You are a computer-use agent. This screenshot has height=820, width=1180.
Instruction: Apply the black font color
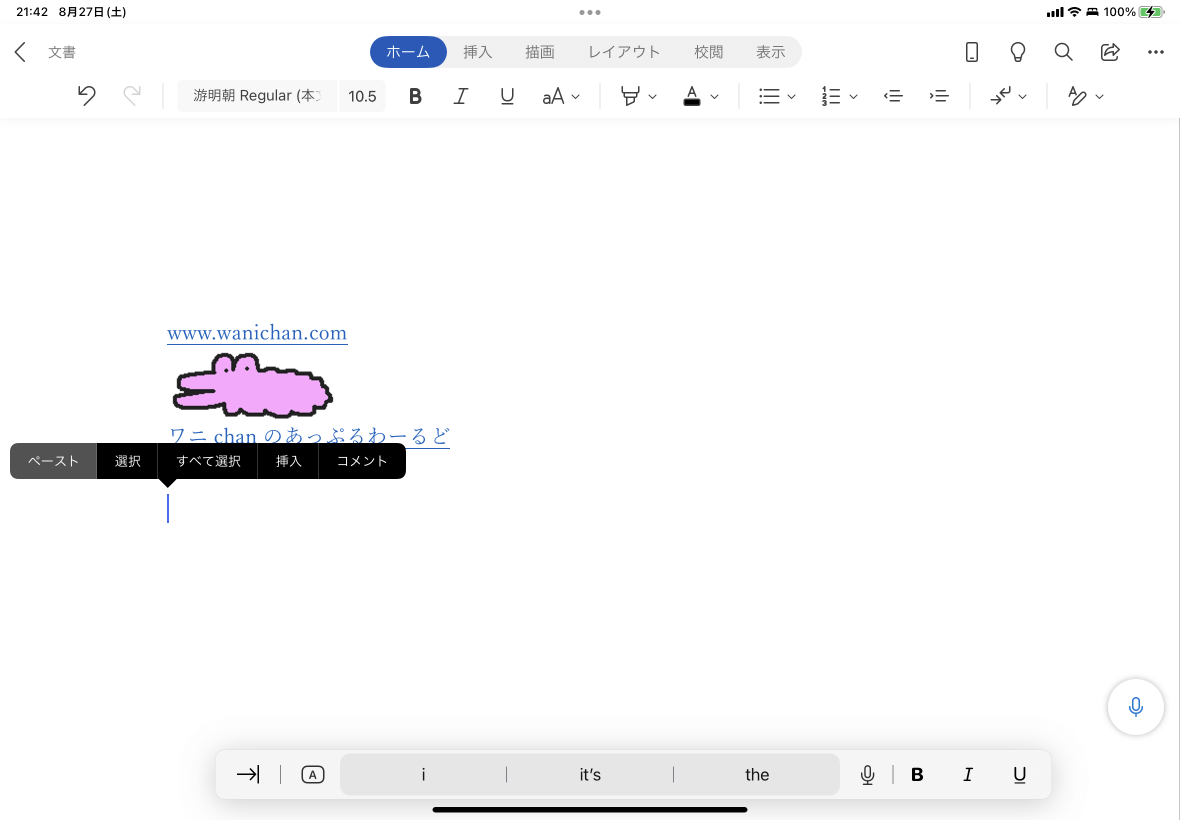click(x=692, y=96)
